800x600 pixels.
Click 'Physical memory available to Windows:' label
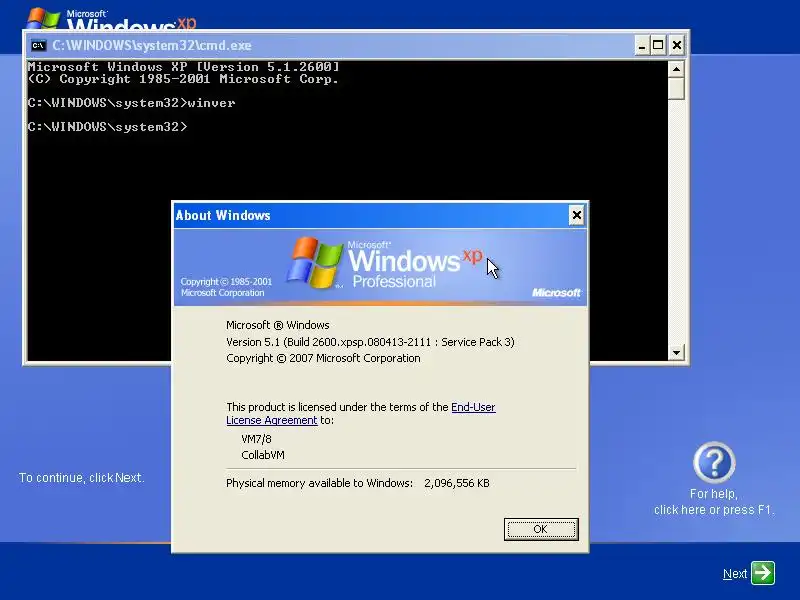point(319,483)
